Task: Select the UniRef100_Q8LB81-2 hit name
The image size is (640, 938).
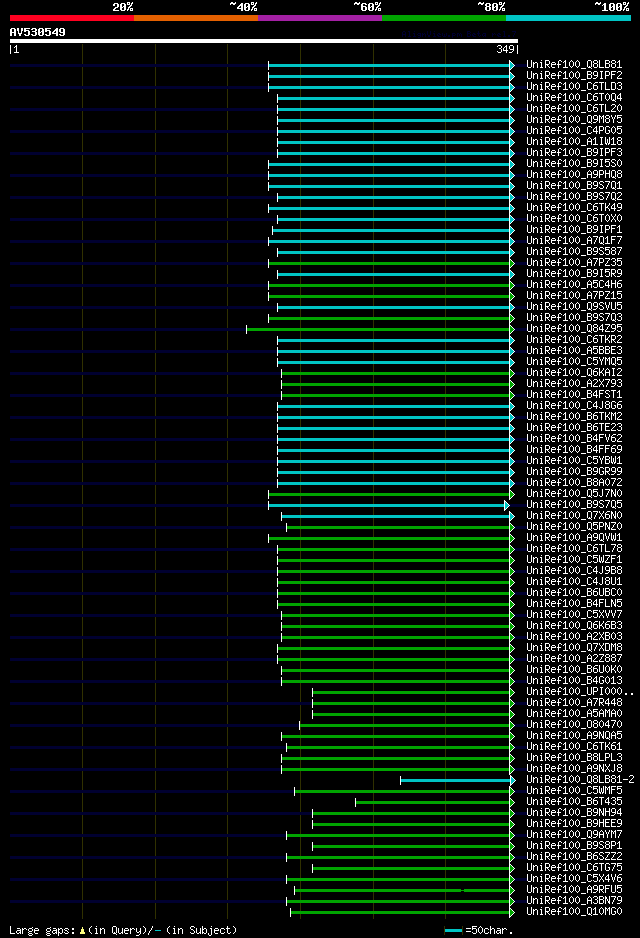Action: pyautogui.click(x=580, y=779)
